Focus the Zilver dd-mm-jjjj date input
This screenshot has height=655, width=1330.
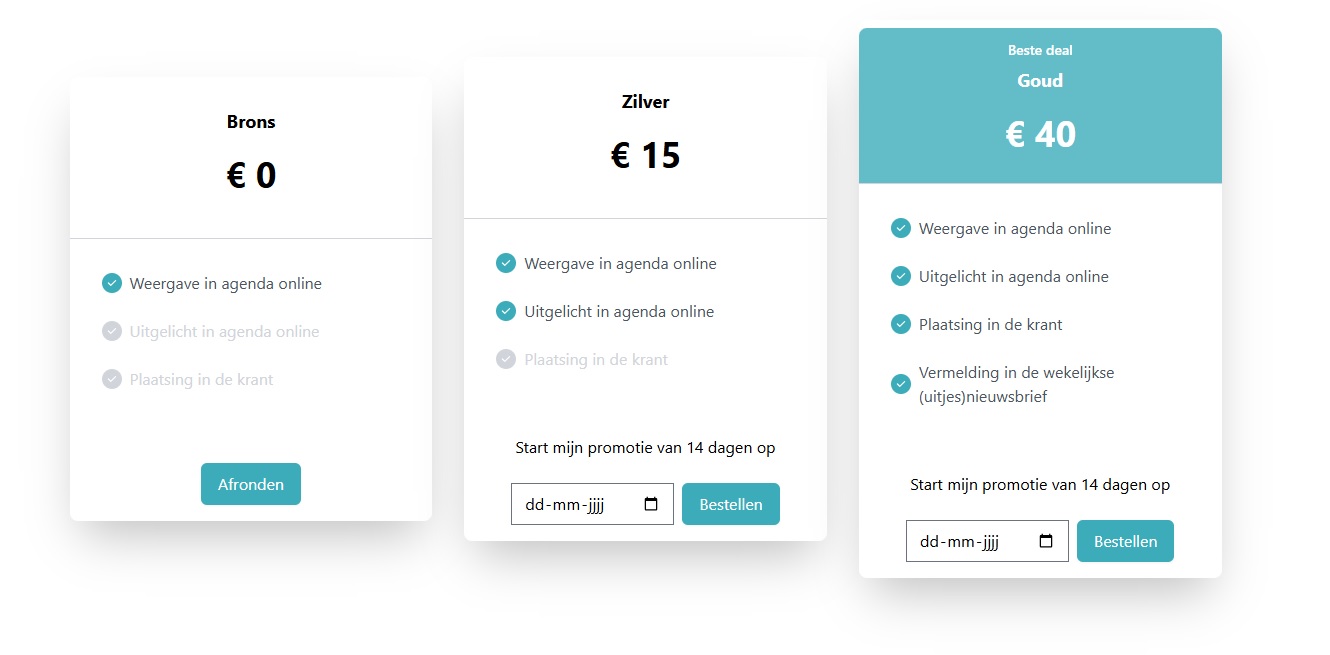pos(572,505)
